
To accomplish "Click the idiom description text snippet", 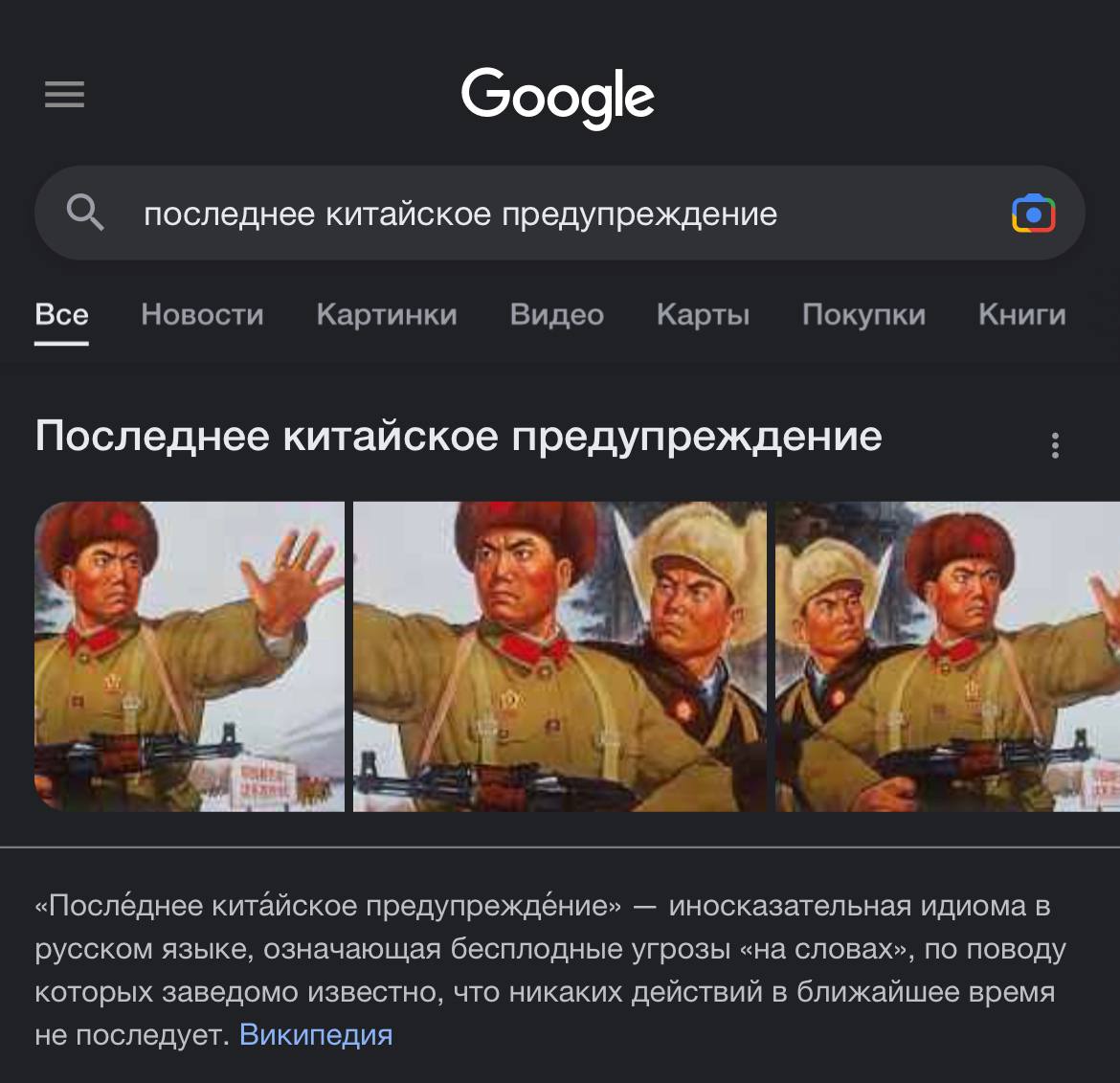I will tap(550, 970).
